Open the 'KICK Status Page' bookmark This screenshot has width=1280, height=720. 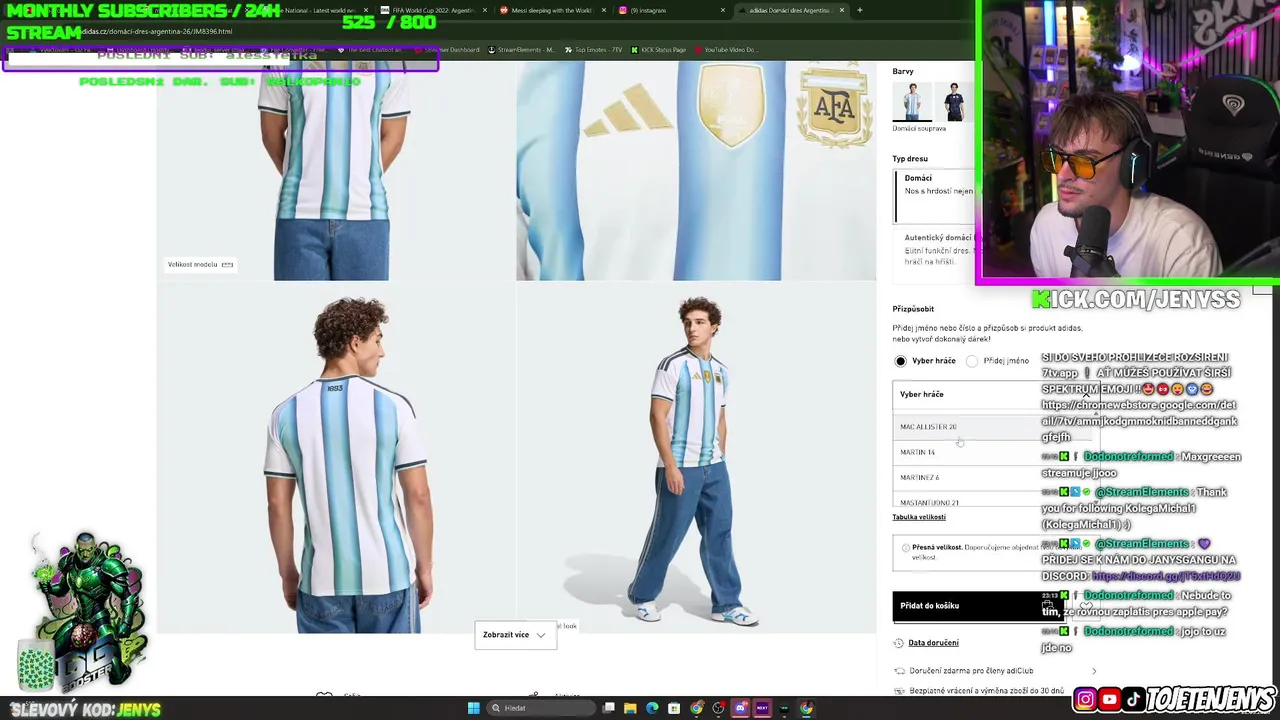658,50
